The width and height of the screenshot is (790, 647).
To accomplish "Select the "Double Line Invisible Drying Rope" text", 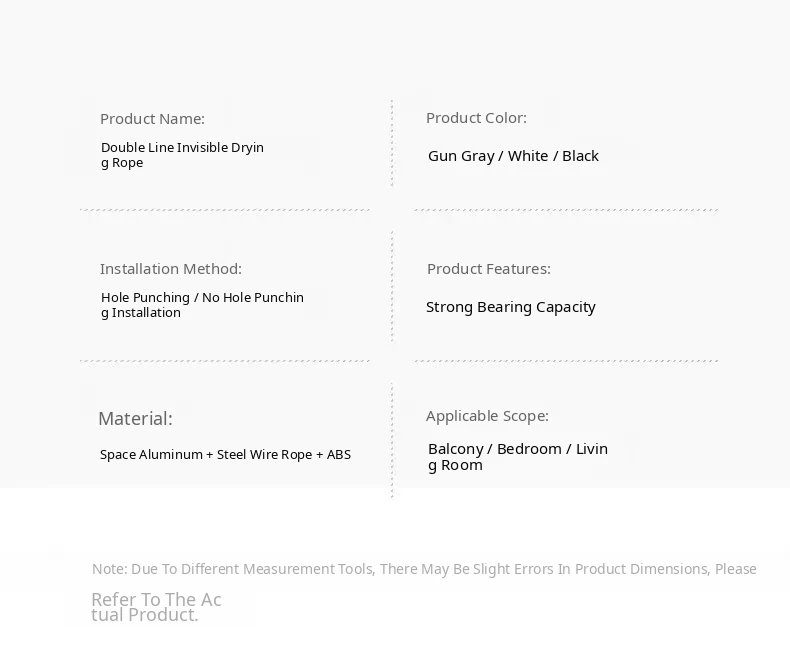I will click(x=182, y=155).
